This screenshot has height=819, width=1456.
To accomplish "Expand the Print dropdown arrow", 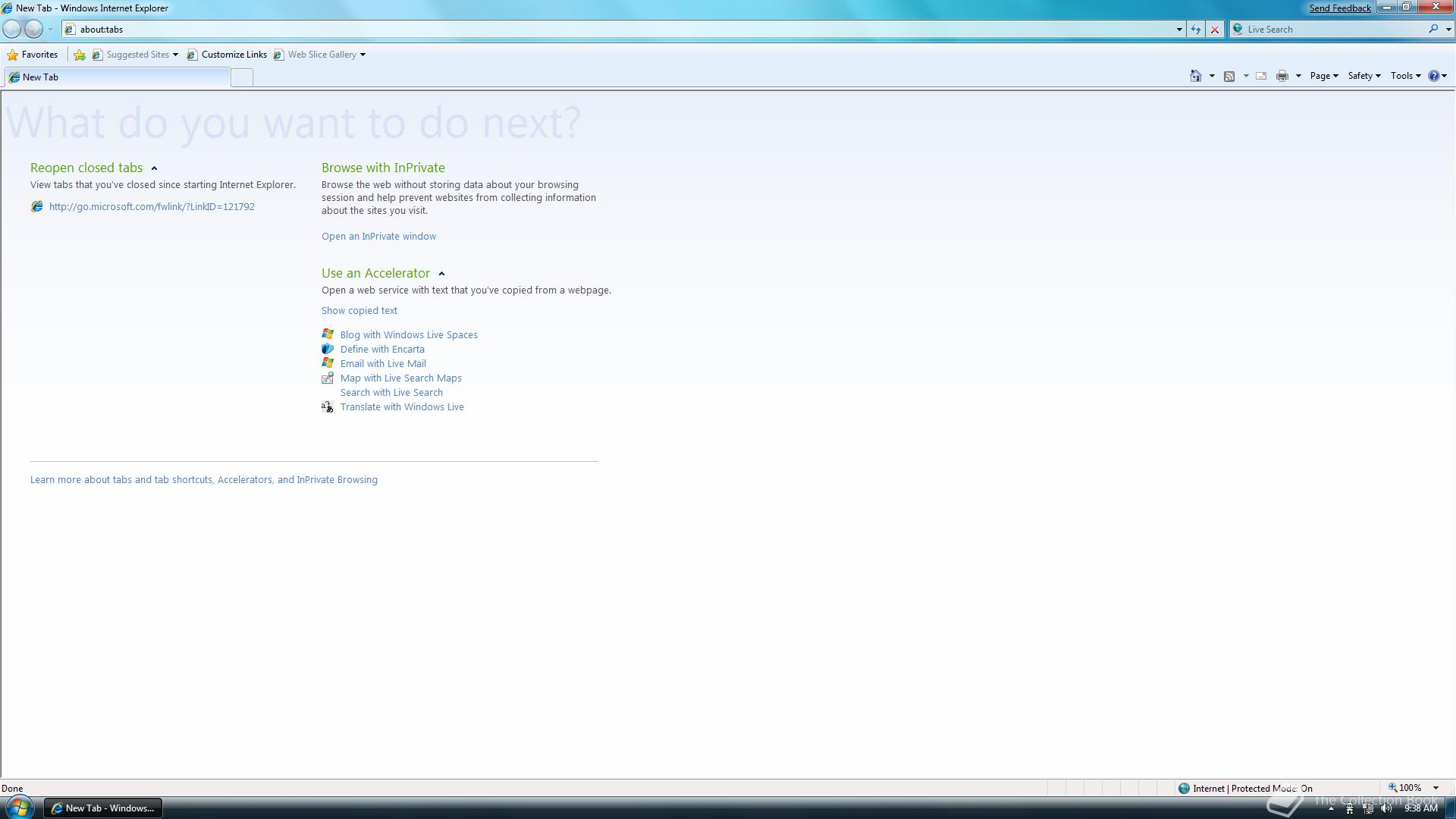I will (x=1298, y=76).
